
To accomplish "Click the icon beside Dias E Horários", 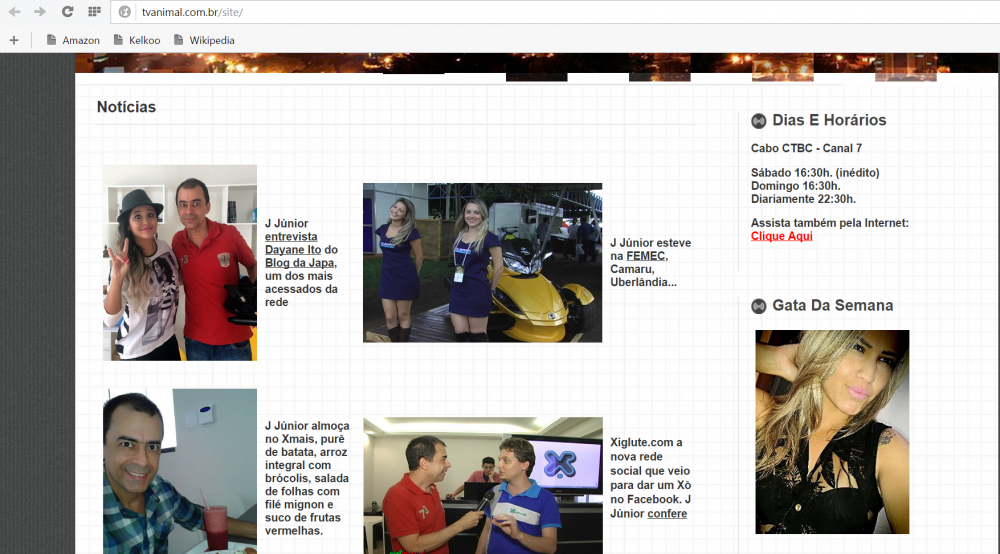I will click(x=759, y=121).
